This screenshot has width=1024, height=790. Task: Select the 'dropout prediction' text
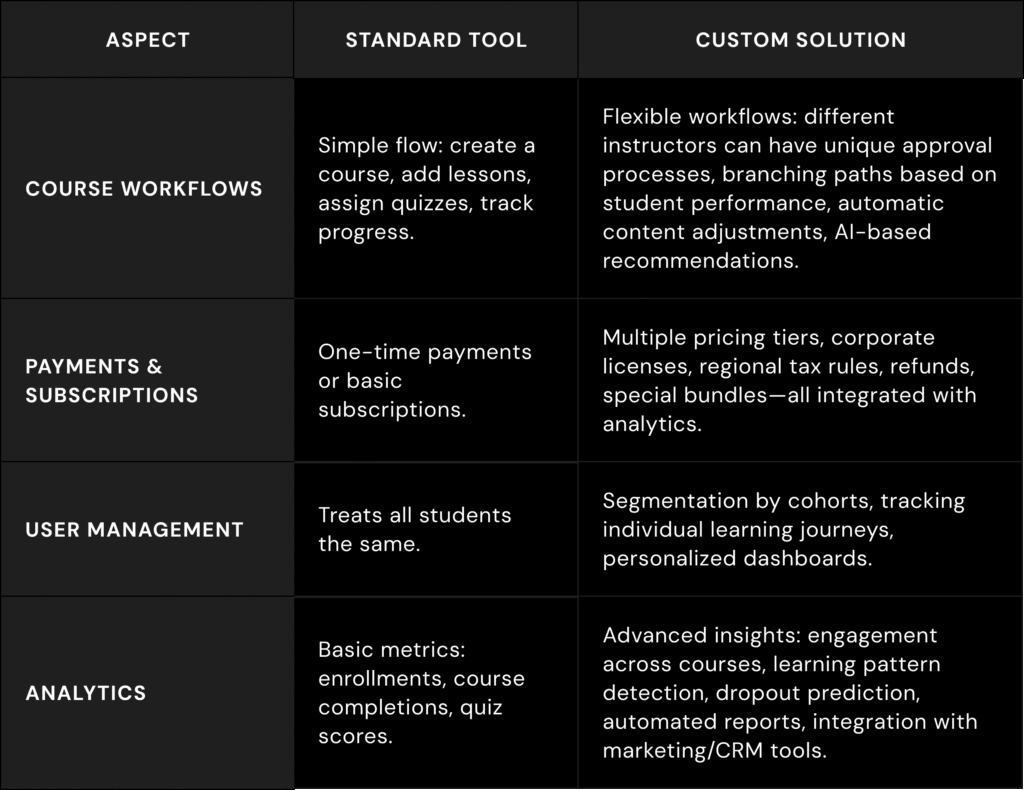point(818,693)
